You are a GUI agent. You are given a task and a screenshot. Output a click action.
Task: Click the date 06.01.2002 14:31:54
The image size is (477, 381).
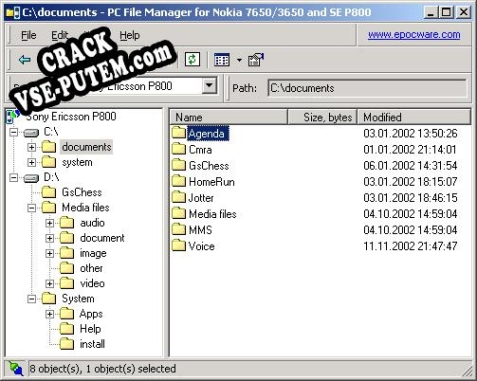pos(410,166)
